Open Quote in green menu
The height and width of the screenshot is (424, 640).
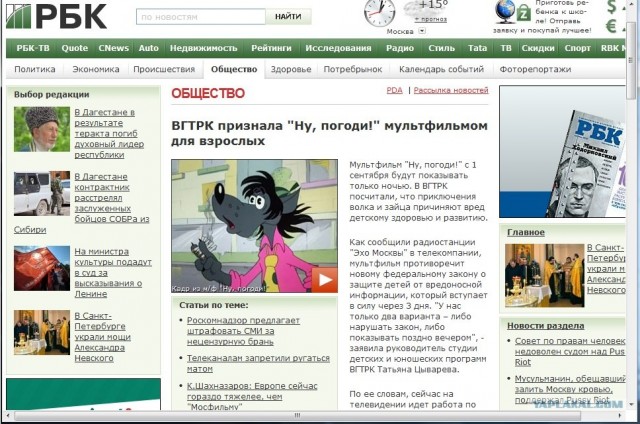pyautogui.click(x=75, y=48)
